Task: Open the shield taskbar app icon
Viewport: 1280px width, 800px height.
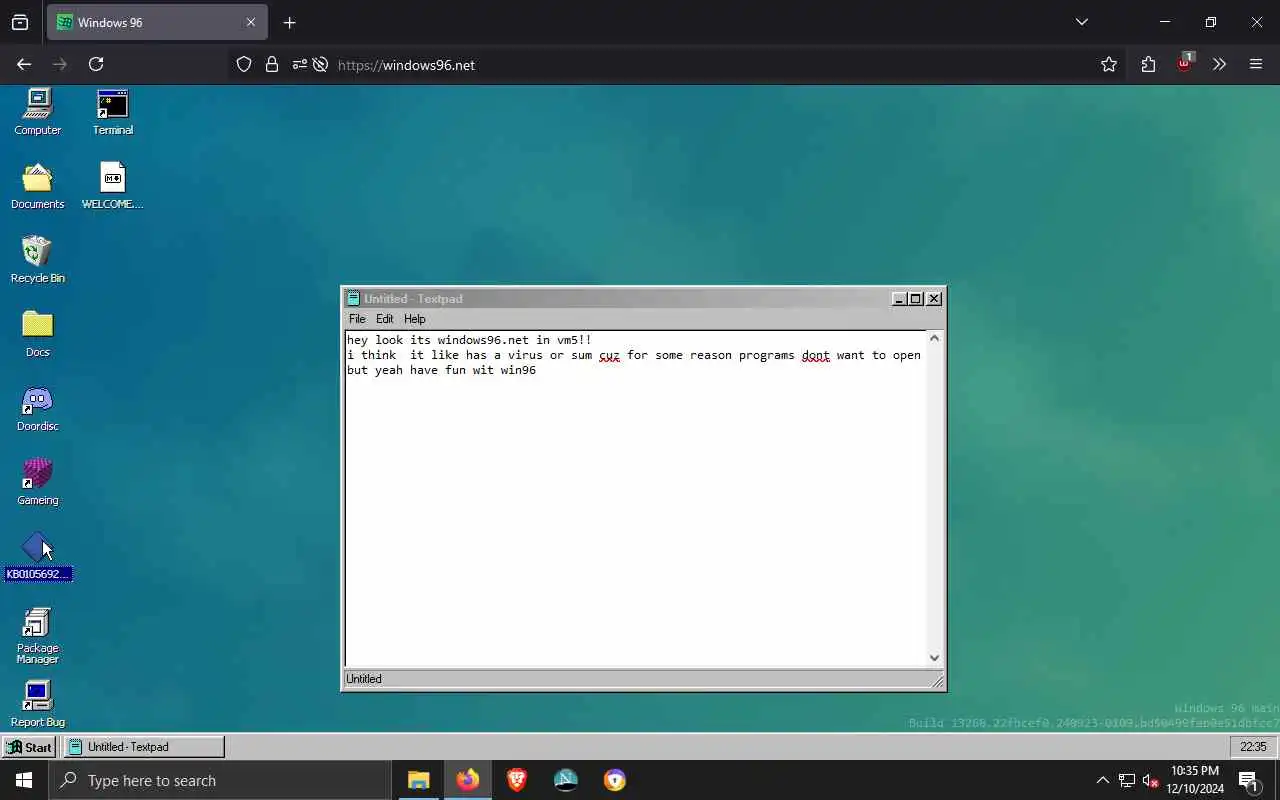Action: [x=615, y=781]
